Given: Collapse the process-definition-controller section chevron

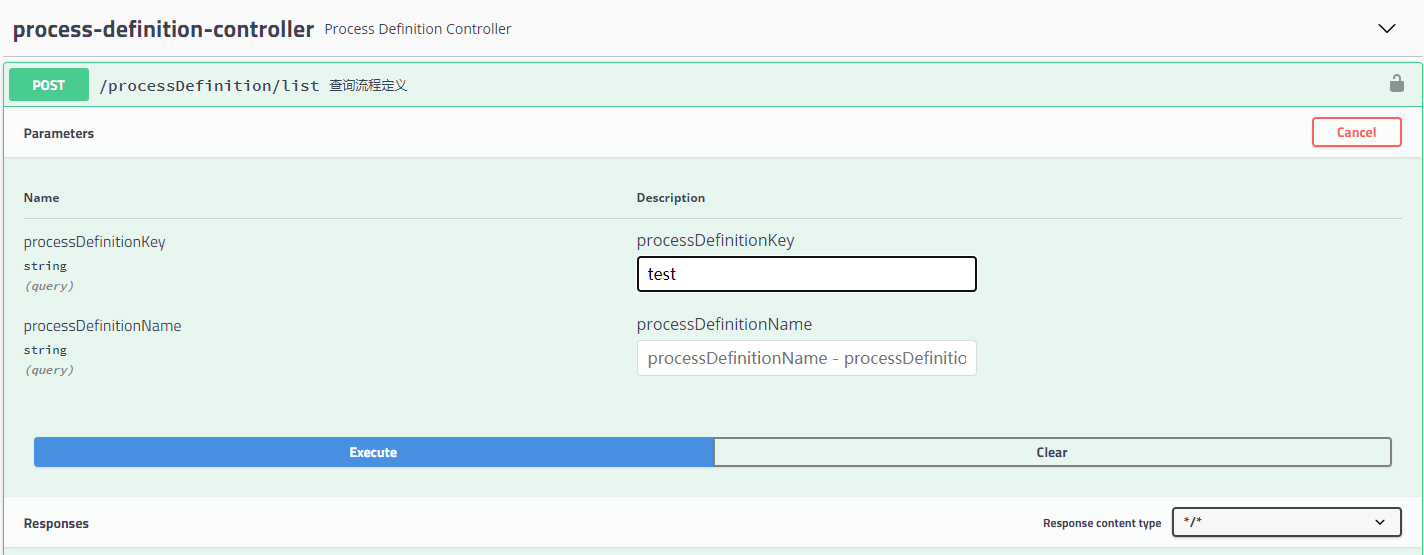Looking at the screenshot, I should [1387, 29].
